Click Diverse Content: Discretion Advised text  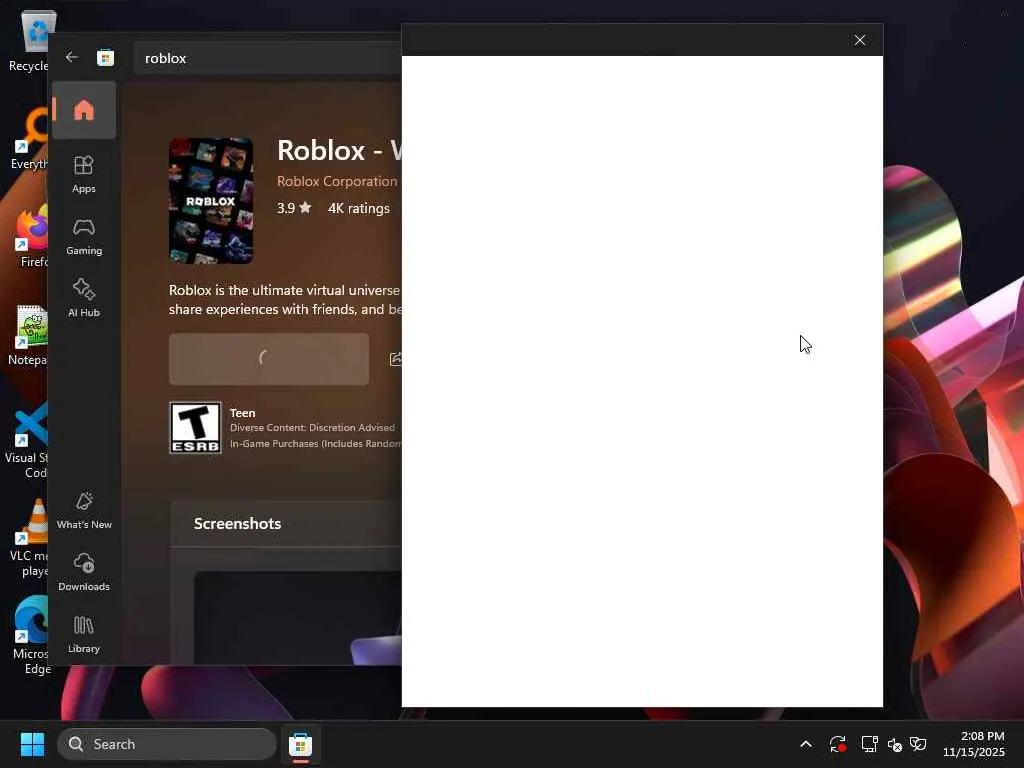[x=312, y=428]
